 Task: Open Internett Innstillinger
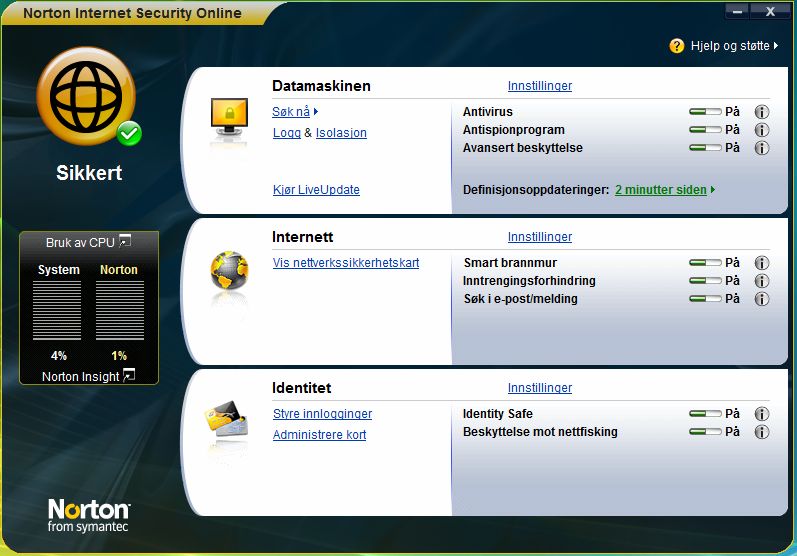coord(540,237)
